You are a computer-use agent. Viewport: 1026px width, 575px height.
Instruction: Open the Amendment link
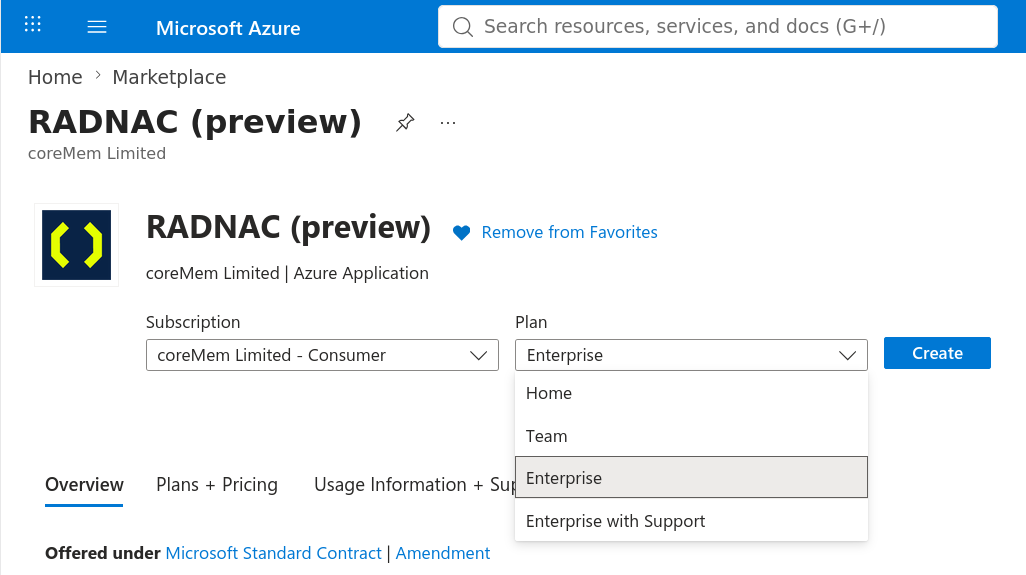point(442,553)
